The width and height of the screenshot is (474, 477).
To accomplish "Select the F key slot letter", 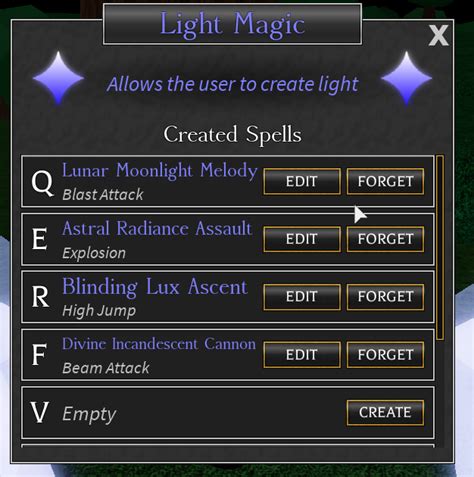I will [x=39, y=355].
